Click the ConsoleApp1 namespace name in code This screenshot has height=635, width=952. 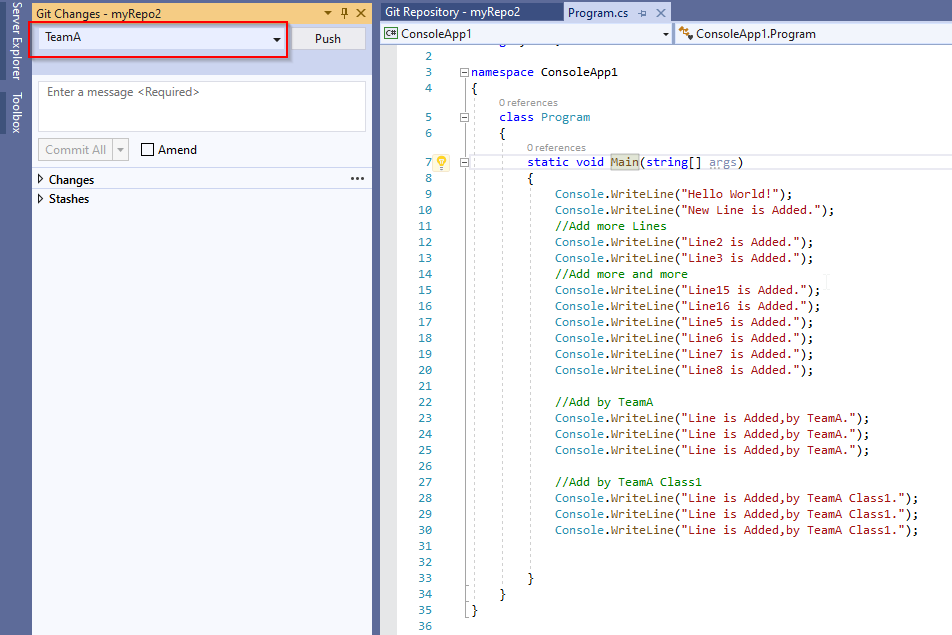click(579, 72)
